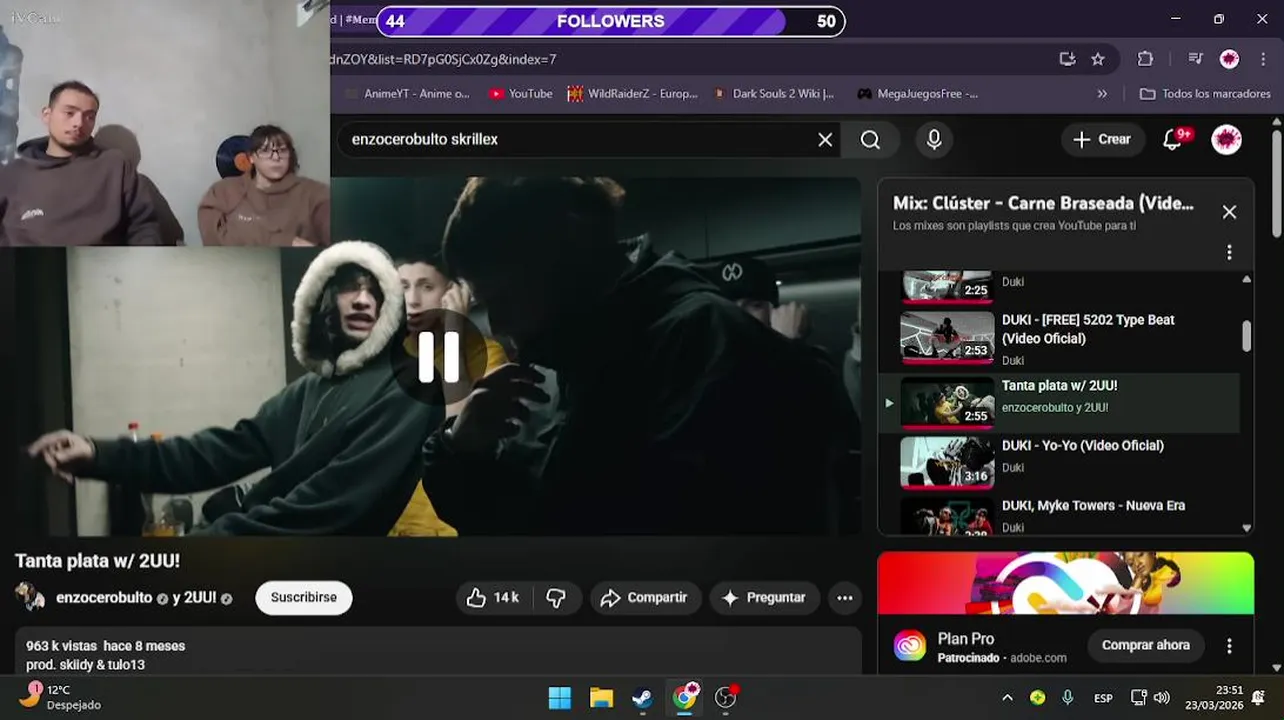
Task: Clear the YouTube search box text
Action: coord(825,140)
